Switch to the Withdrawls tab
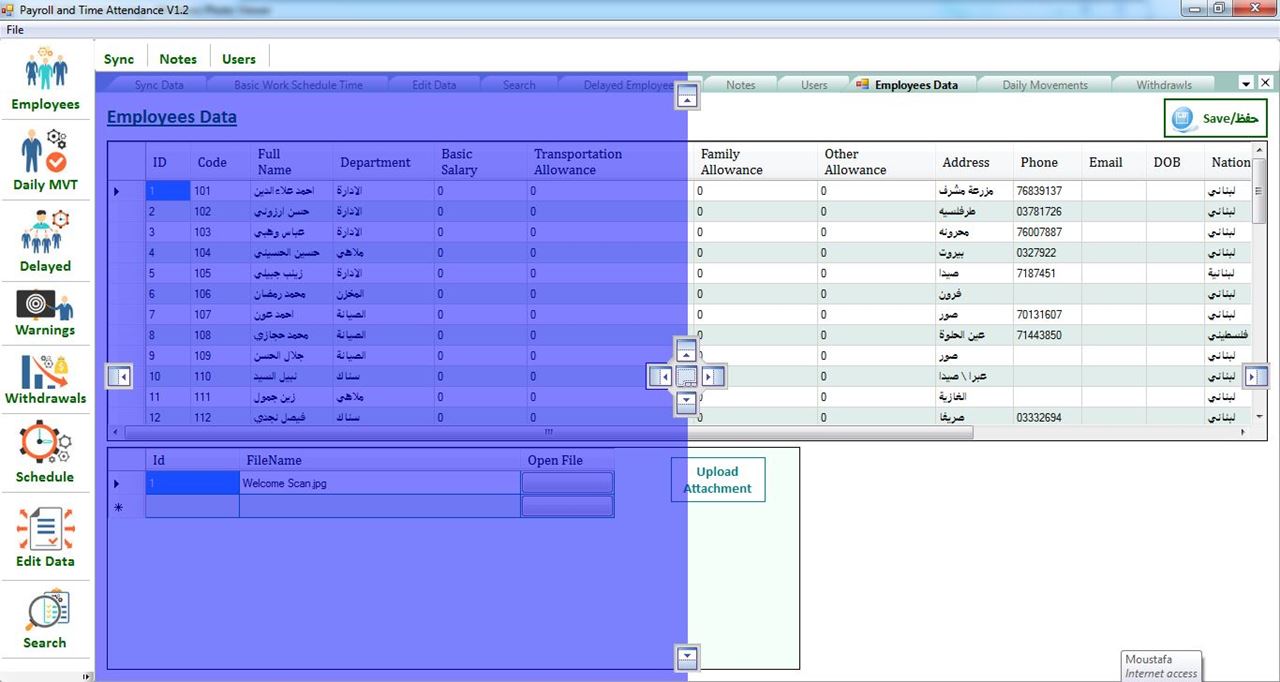The height and width of the screenshot is (682, 1280). (x=1164, y=85)
